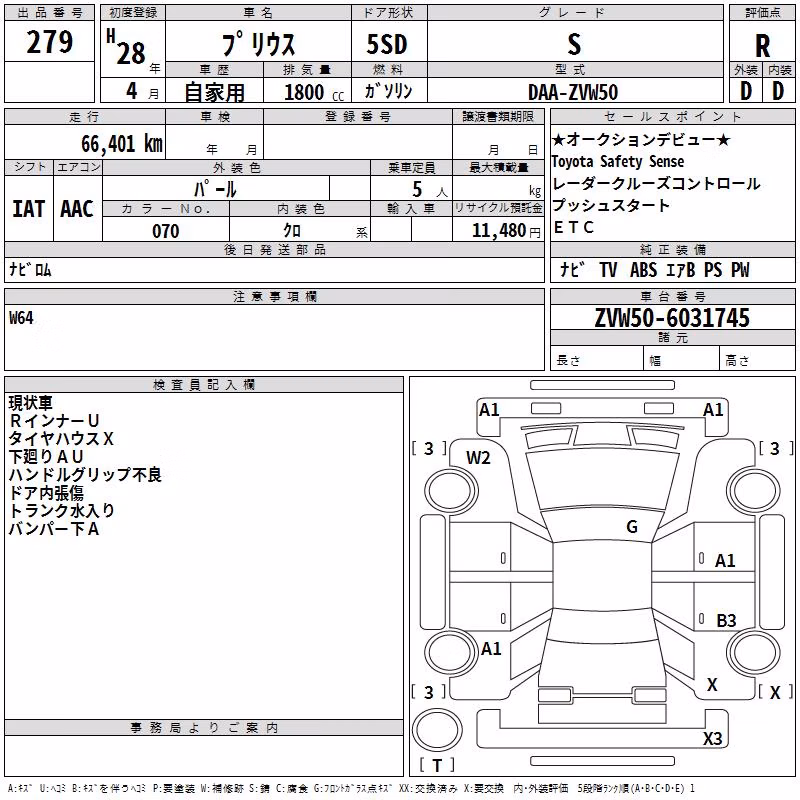Click the exterior color パール
Viewport: 800px width, 800px height.
(x=215, y=189)
